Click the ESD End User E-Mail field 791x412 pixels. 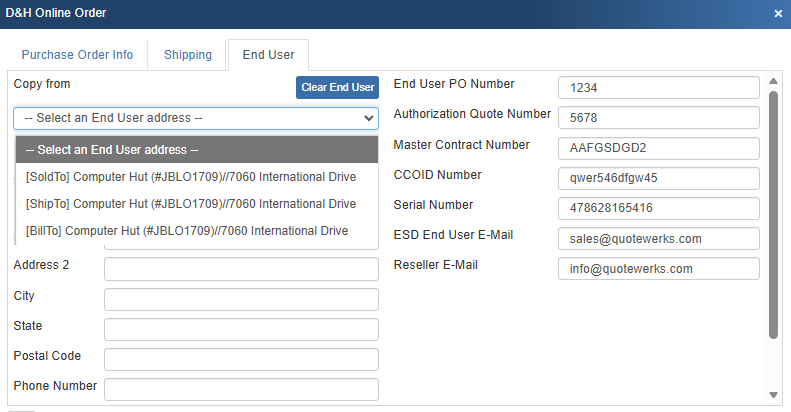pos(658,239)
